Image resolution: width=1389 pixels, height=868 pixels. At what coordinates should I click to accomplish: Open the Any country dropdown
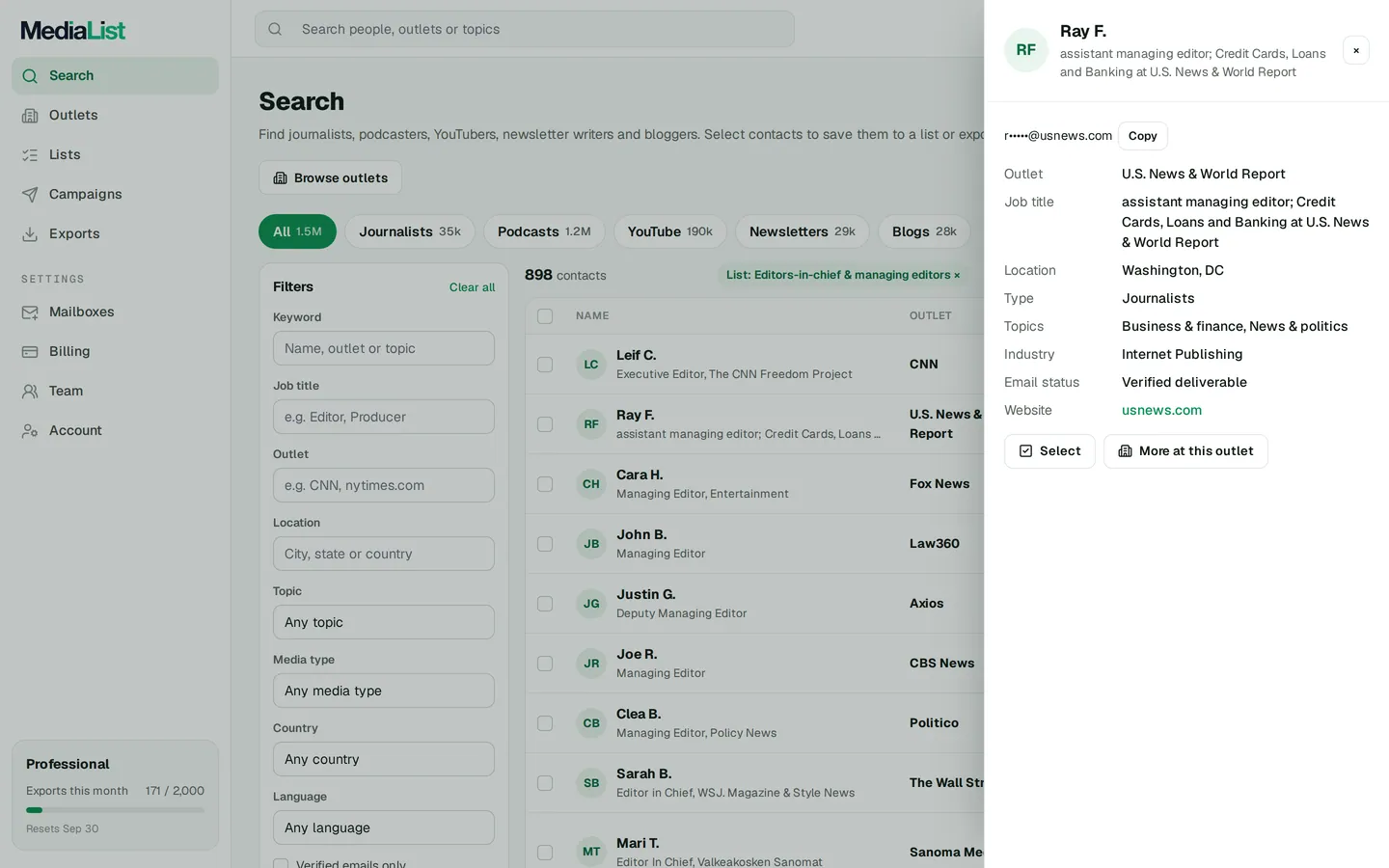click(384, 759)
